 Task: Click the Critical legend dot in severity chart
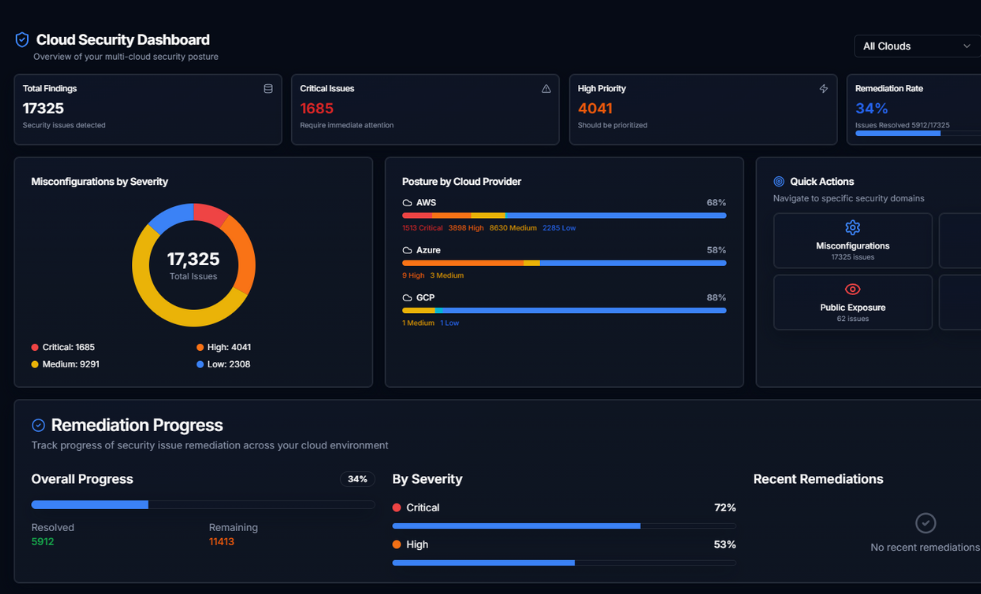35,347
